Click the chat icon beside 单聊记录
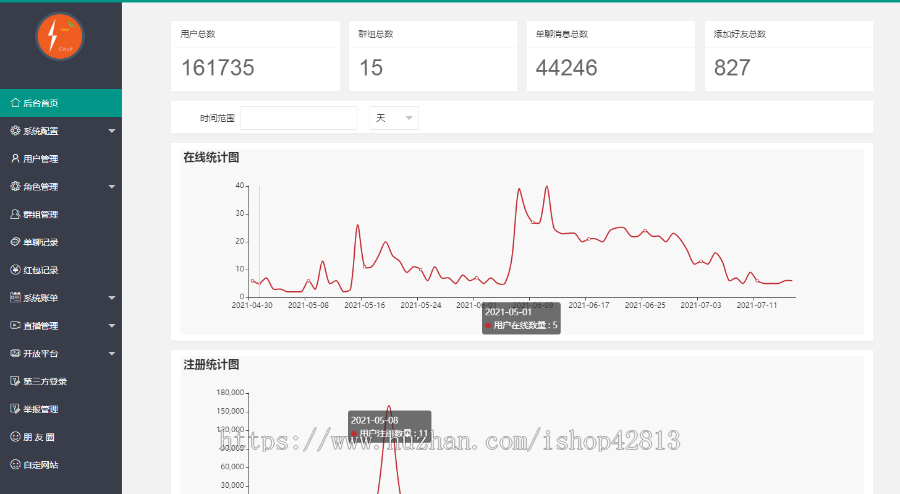The width and height of the screenshot is (900, 494). point(15,242)
